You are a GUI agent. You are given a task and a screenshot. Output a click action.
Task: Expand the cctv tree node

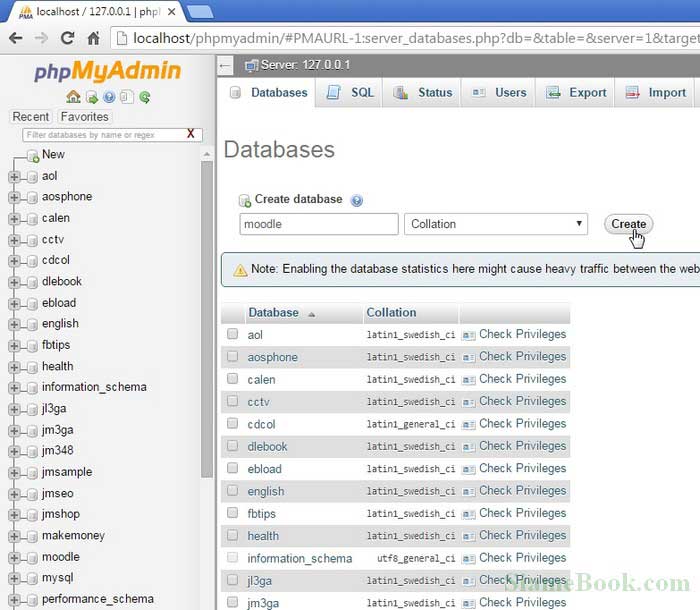tap(14, 240)
